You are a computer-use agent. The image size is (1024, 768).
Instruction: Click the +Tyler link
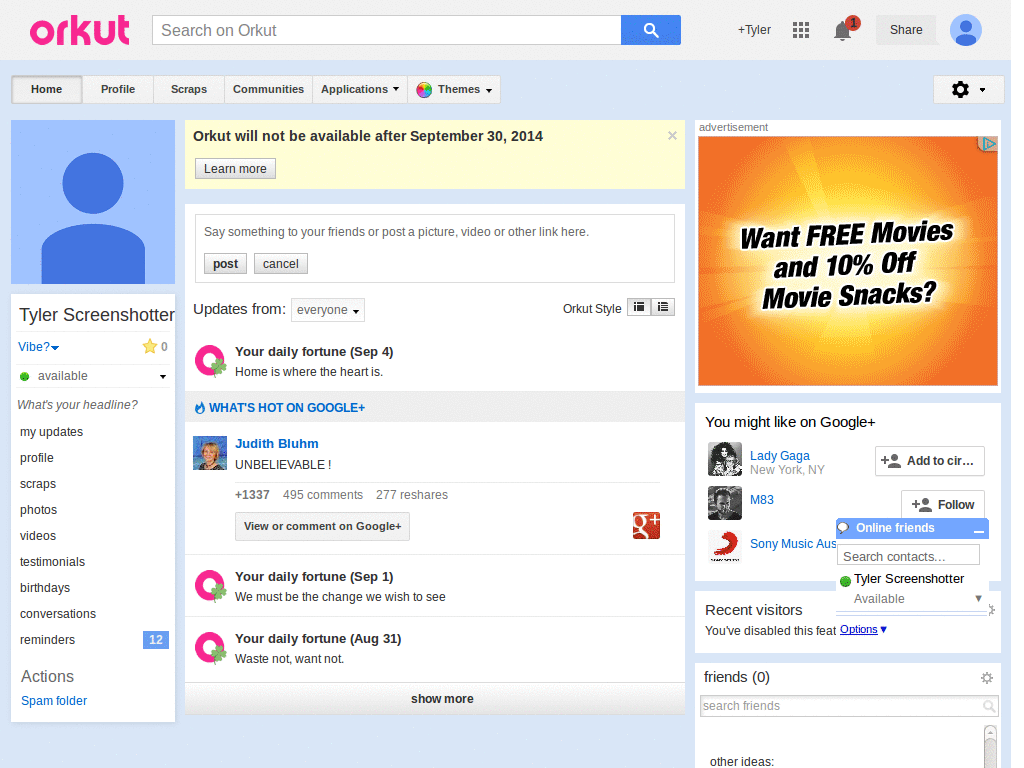(754, 30)
